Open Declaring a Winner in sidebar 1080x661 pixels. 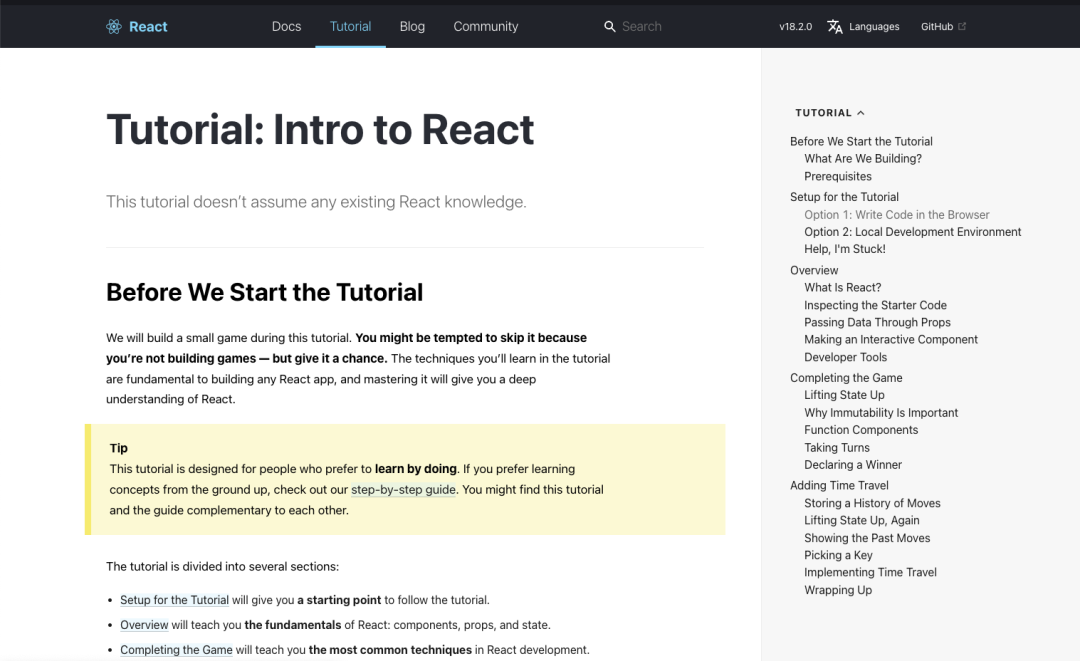click(853, 465)
